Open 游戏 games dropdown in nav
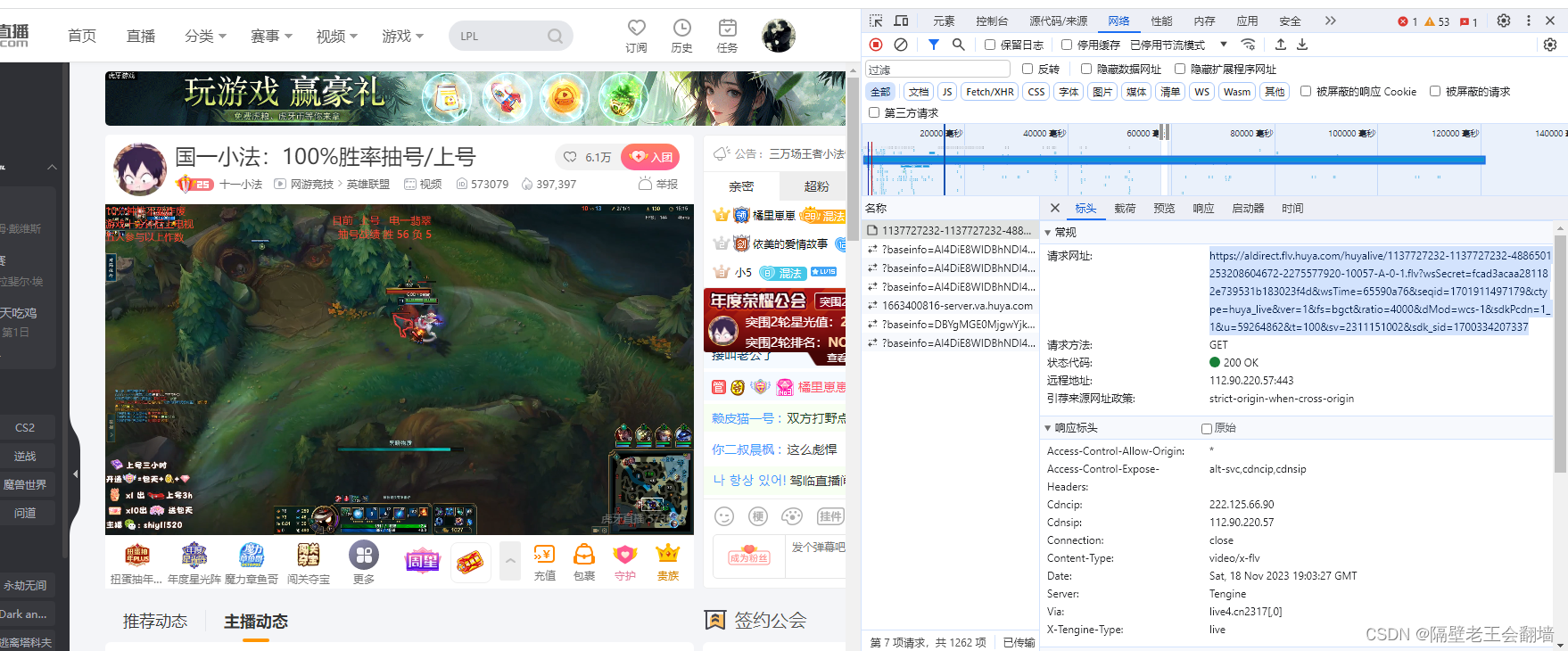1568x651 pixels. (x=402, y=36)
